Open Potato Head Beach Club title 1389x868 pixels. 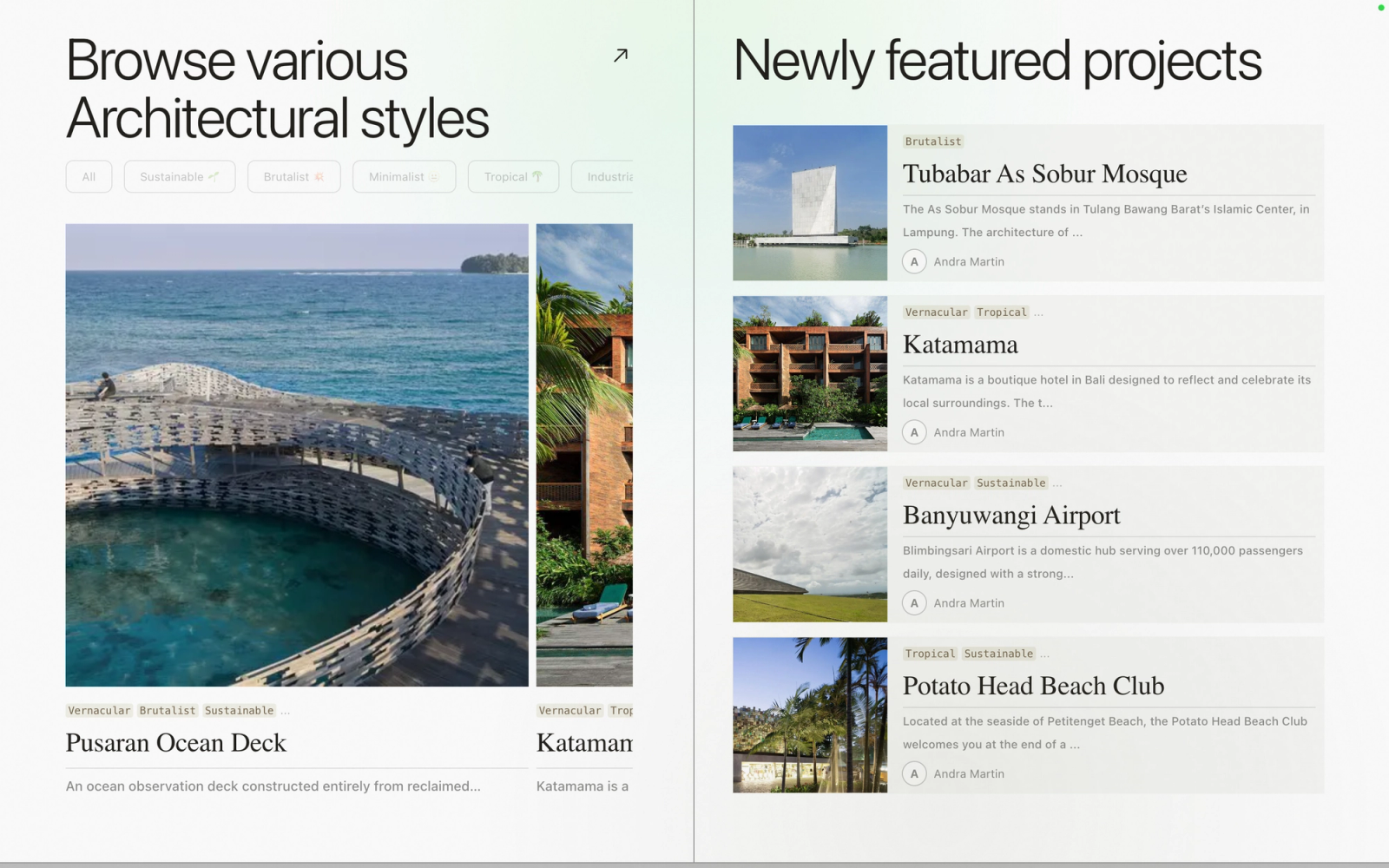coord(1033,686)
